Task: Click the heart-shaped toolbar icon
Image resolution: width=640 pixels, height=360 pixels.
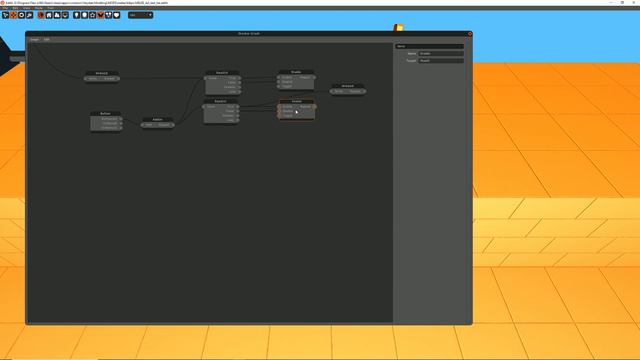Action: (116, 15)
